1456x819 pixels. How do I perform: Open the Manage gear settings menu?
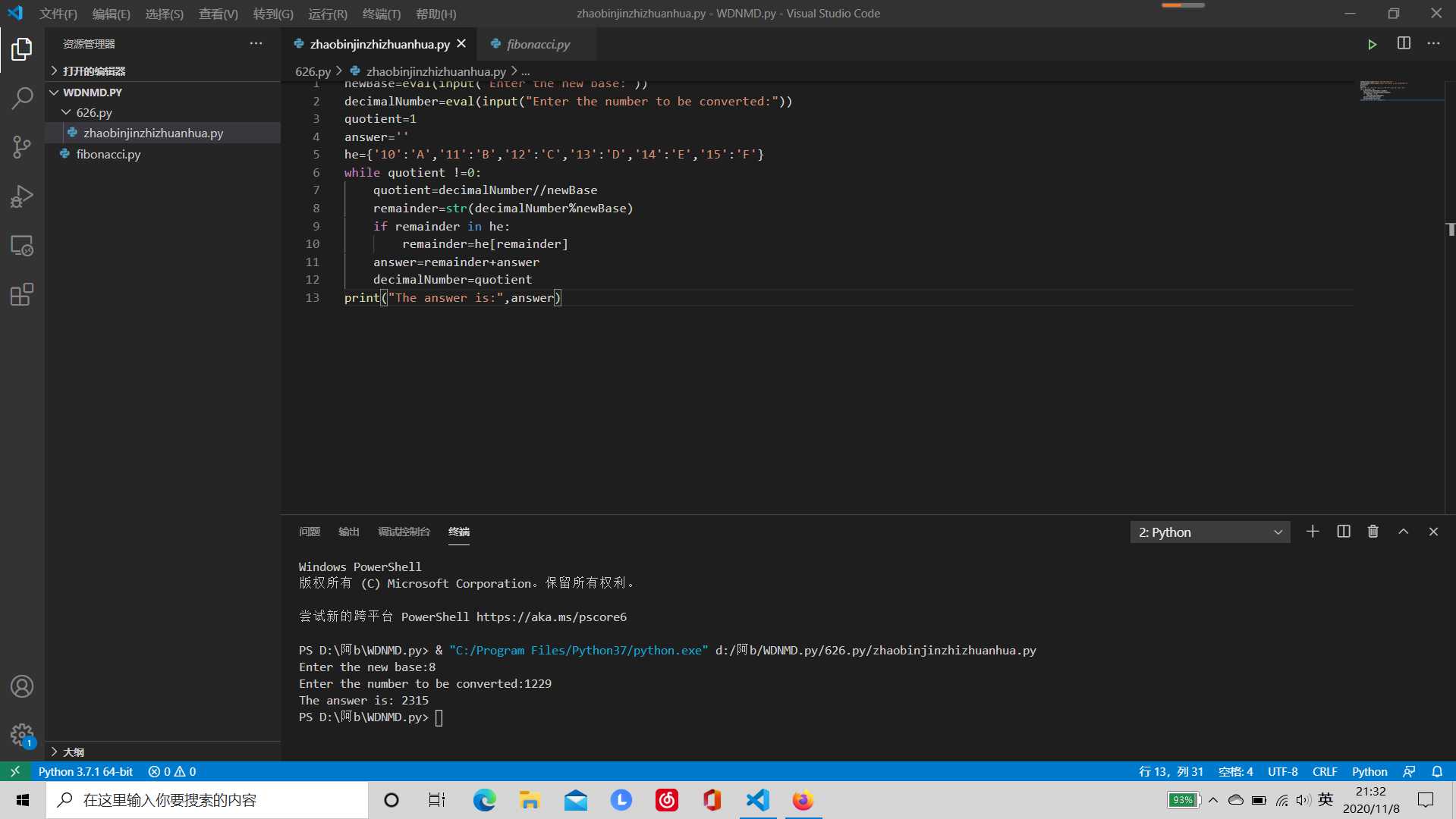click(22, 734)
